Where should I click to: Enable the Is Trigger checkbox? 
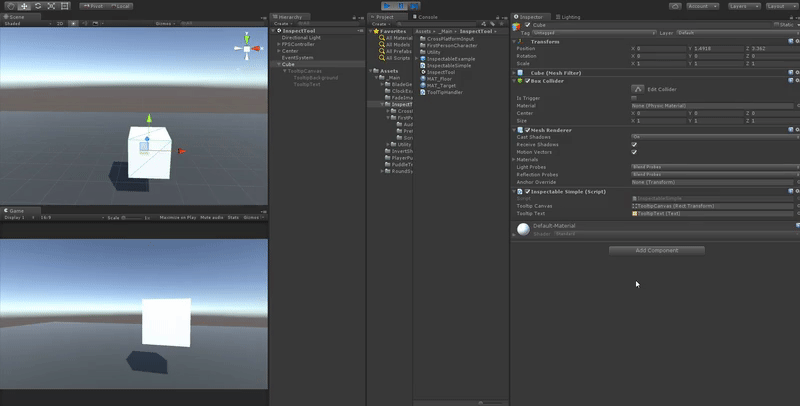click(x=634, y=98)
